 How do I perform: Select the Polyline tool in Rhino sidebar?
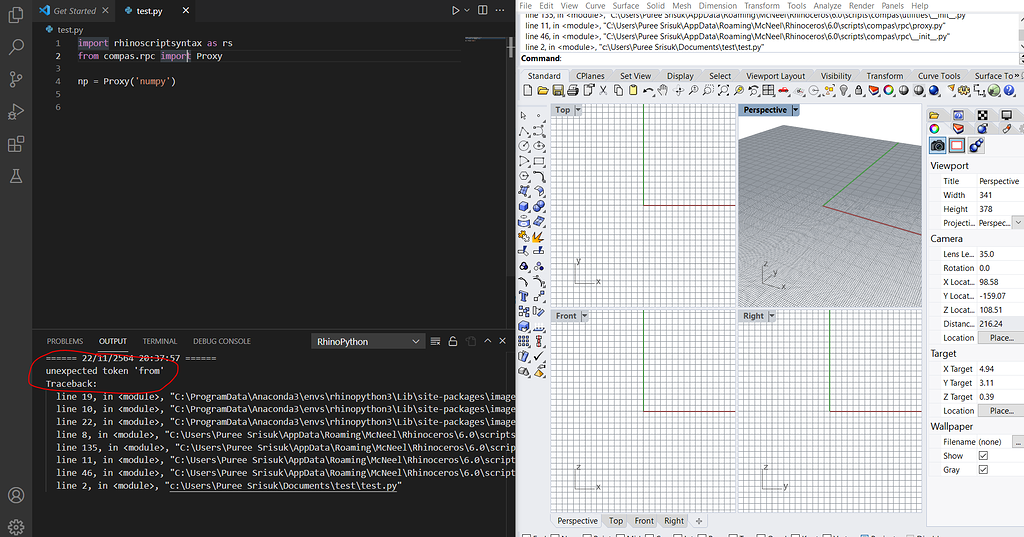pos(524,131)
